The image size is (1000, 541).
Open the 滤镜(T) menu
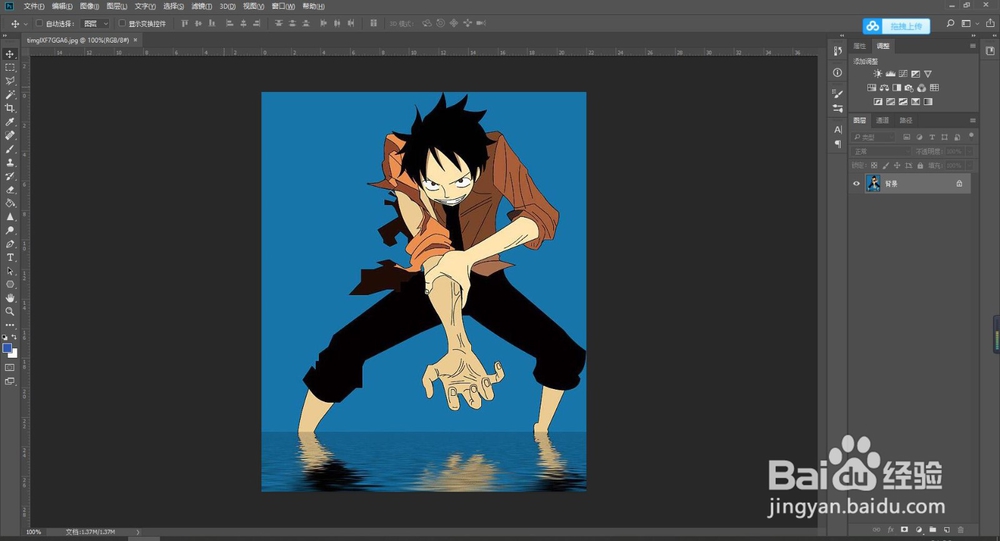pos(202,6)
